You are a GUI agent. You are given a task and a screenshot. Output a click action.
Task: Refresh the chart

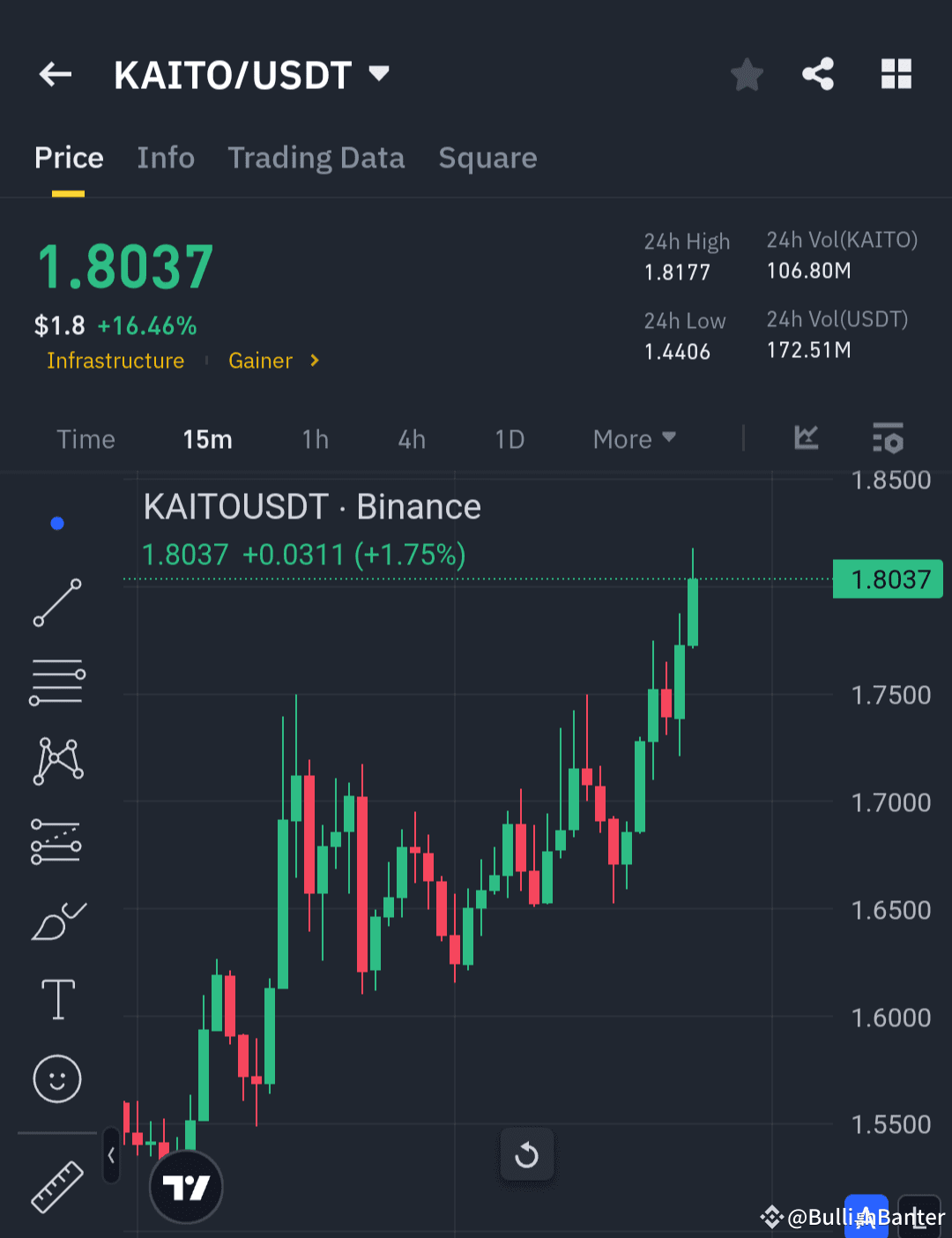pos(527,1154)
